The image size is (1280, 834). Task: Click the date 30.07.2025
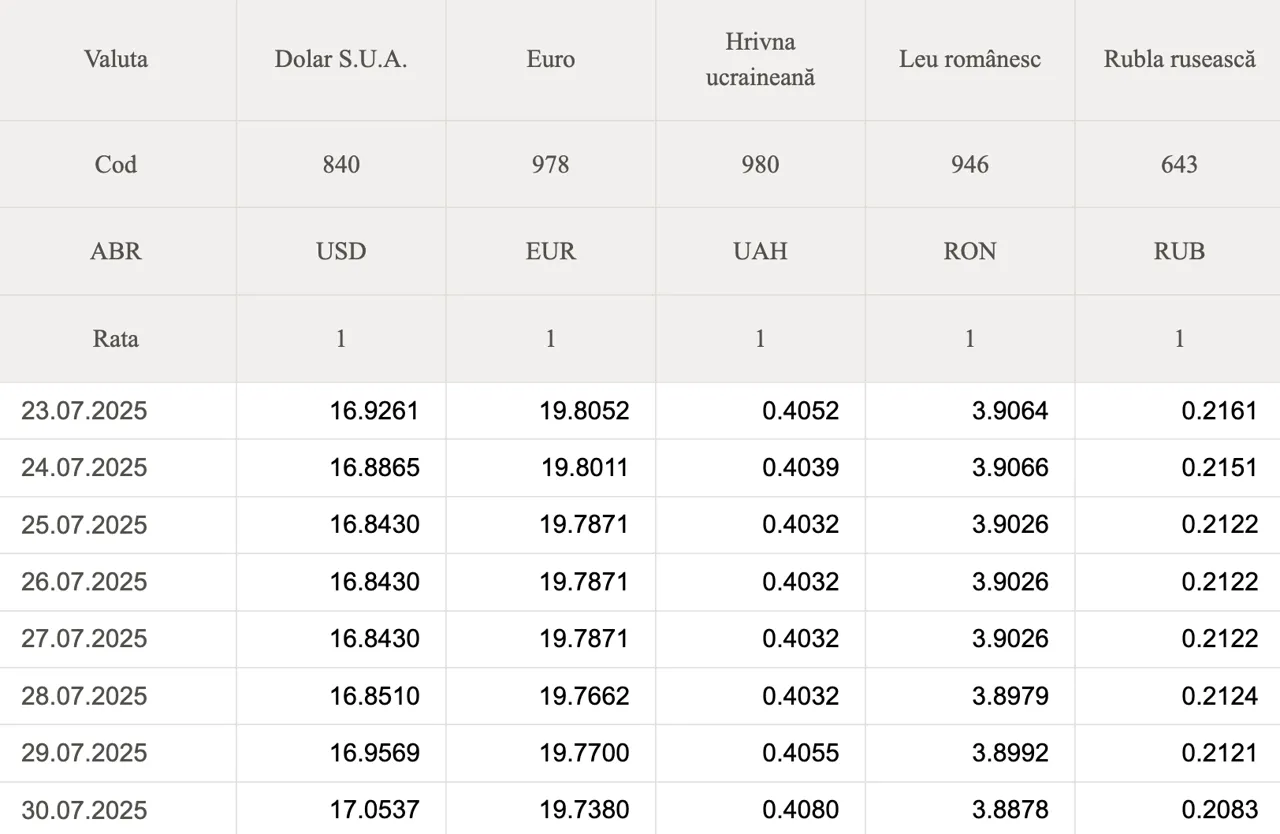[x=84, y=810]
